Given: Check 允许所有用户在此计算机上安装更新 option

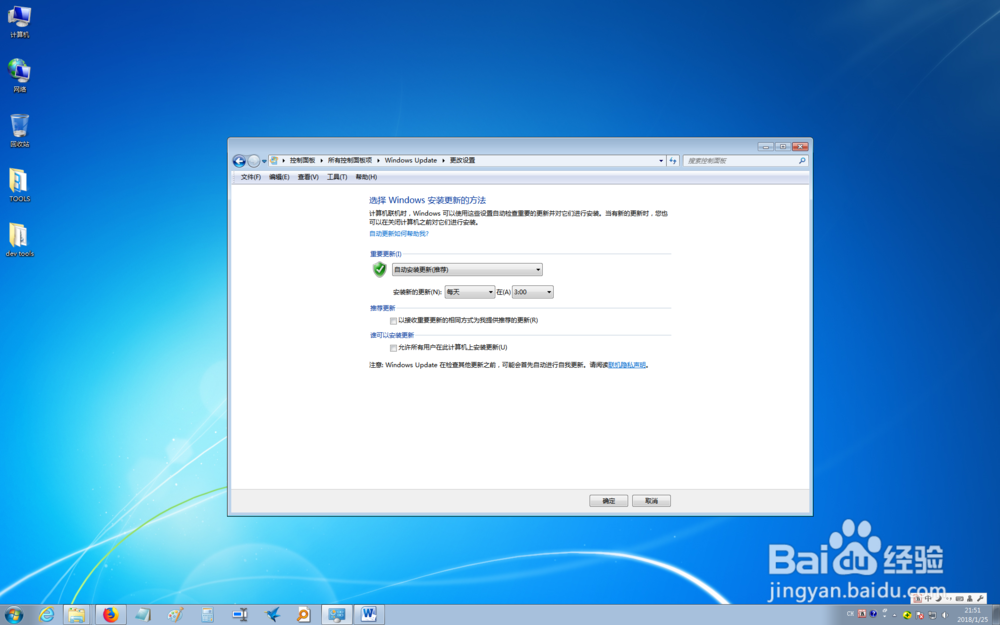Looking at the screenshot, I should (x=393, y=348).
